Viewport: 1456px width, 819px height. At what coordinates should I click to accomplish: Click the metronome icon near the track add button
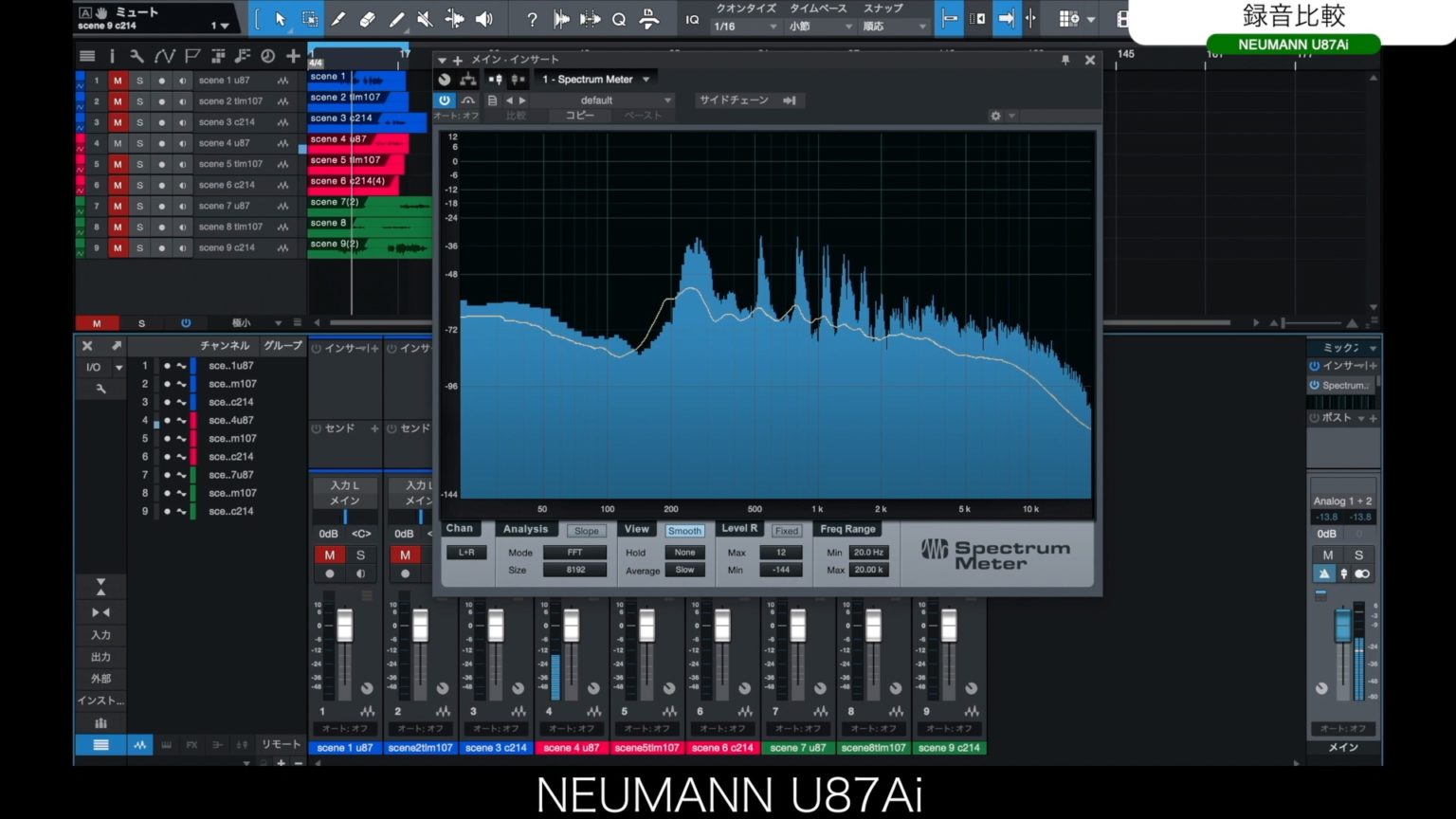pyautogui.click(x=267, y=57)
